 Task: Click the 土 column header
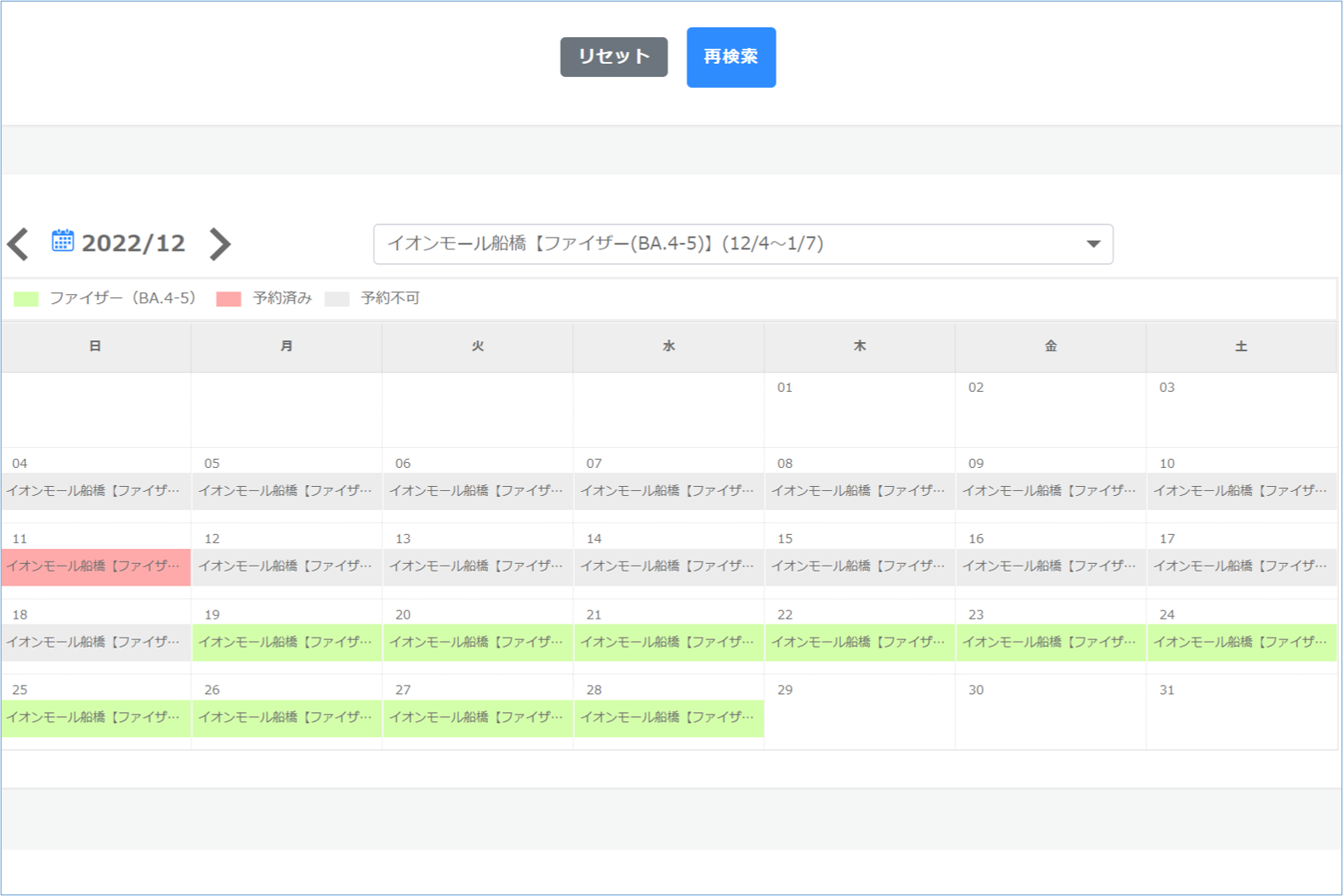(x=1242, y=347)
